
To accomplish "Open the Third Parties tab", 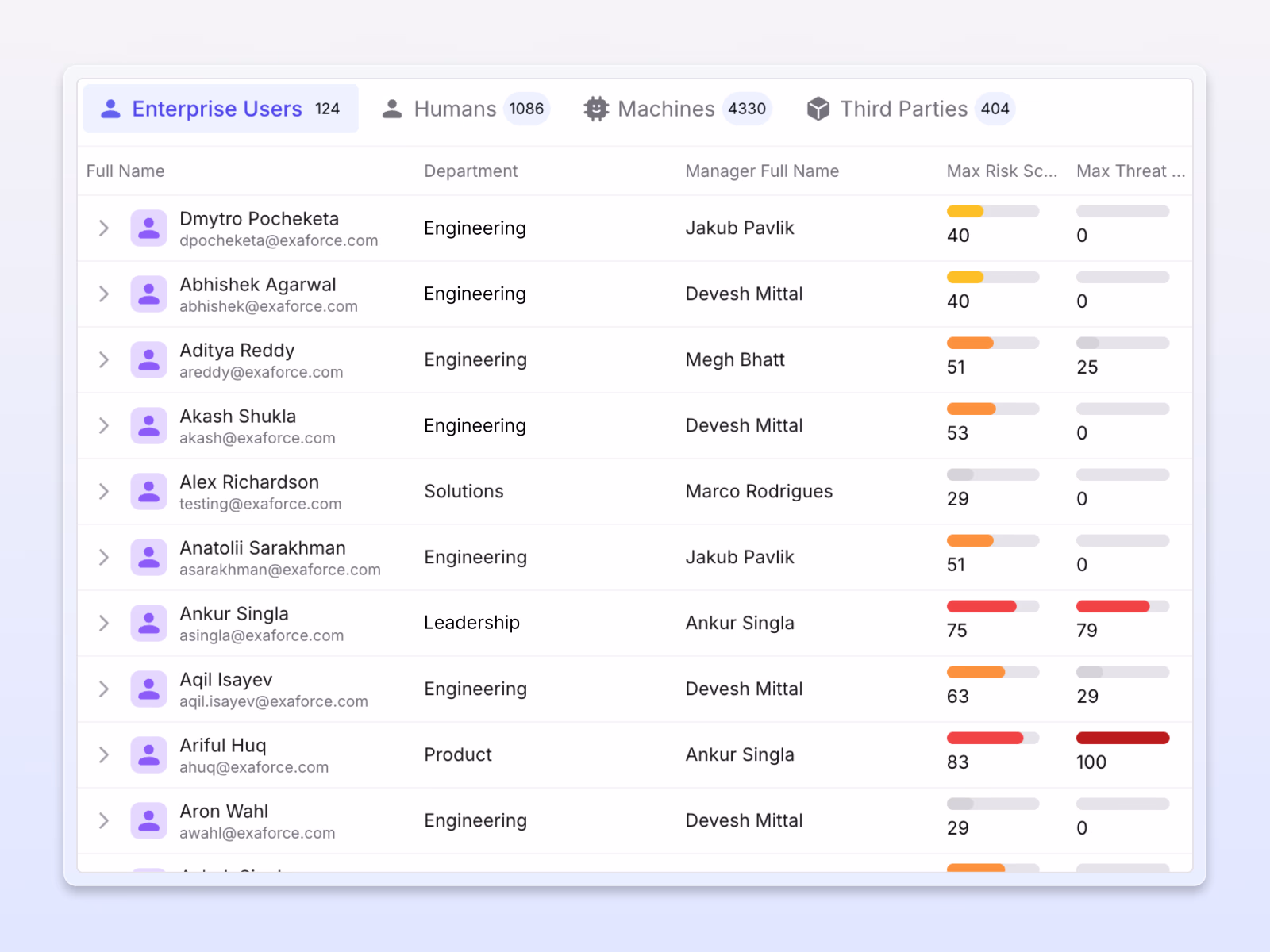I will (904, 109).
